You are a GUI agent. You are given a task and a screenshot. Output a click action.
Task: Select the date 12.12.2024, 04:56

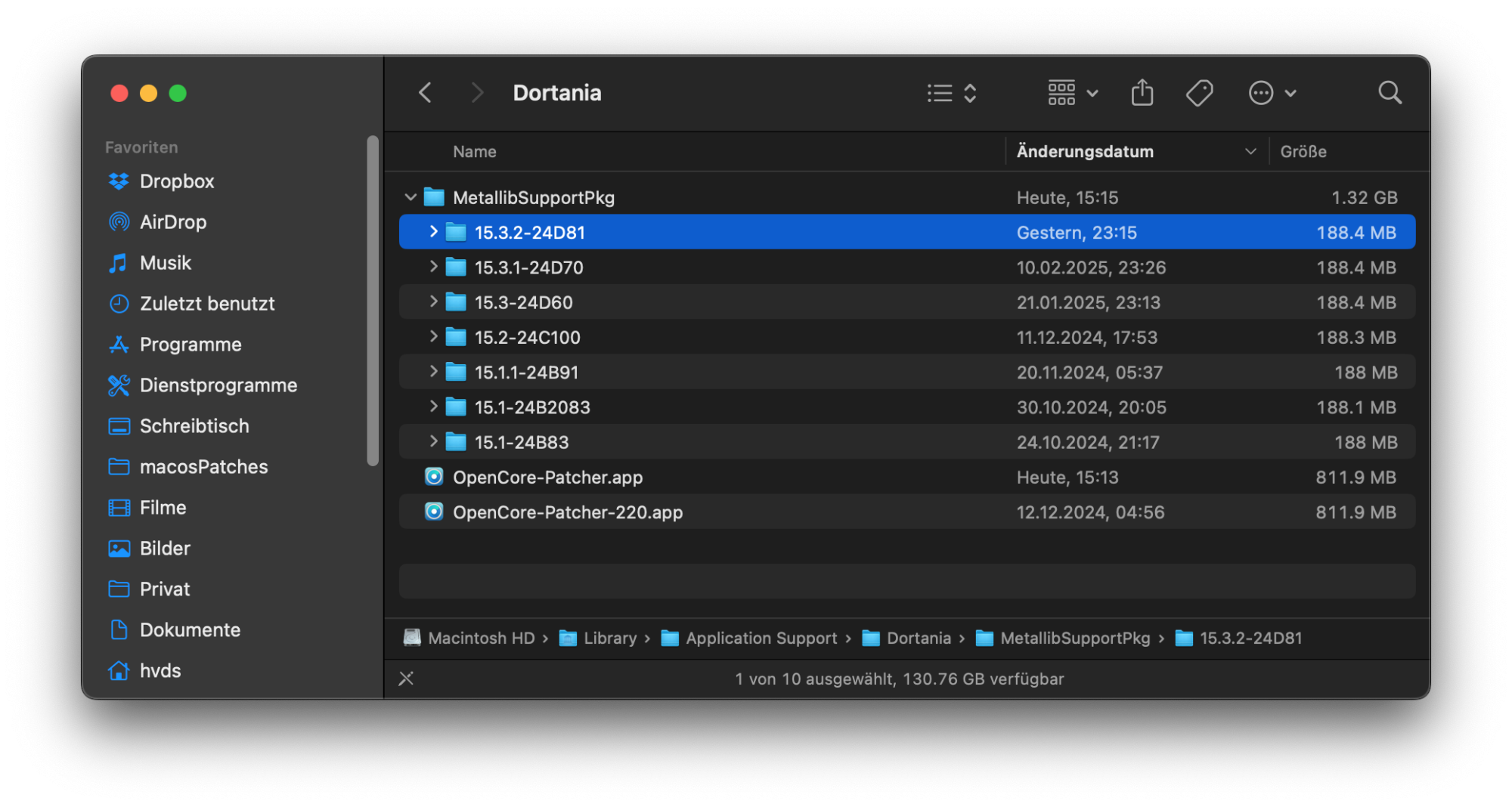click(1090, 512)
